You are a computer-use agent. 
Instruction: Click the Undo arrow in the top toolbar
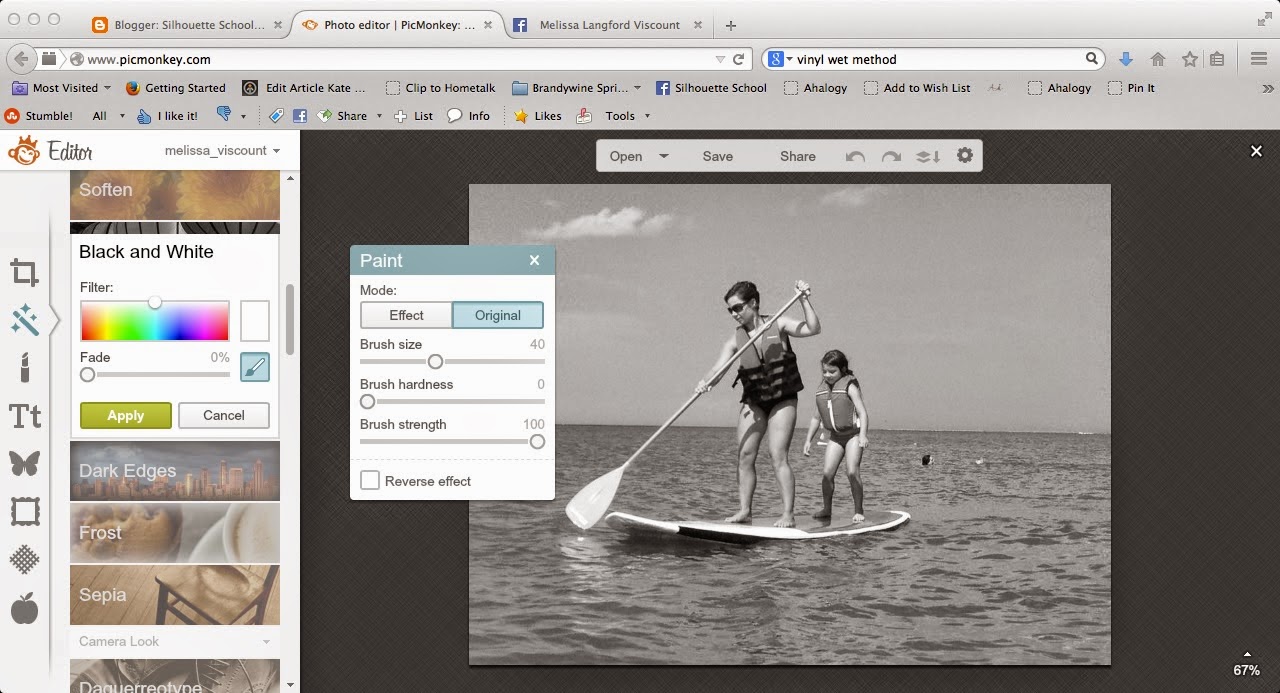click(855, 156)
